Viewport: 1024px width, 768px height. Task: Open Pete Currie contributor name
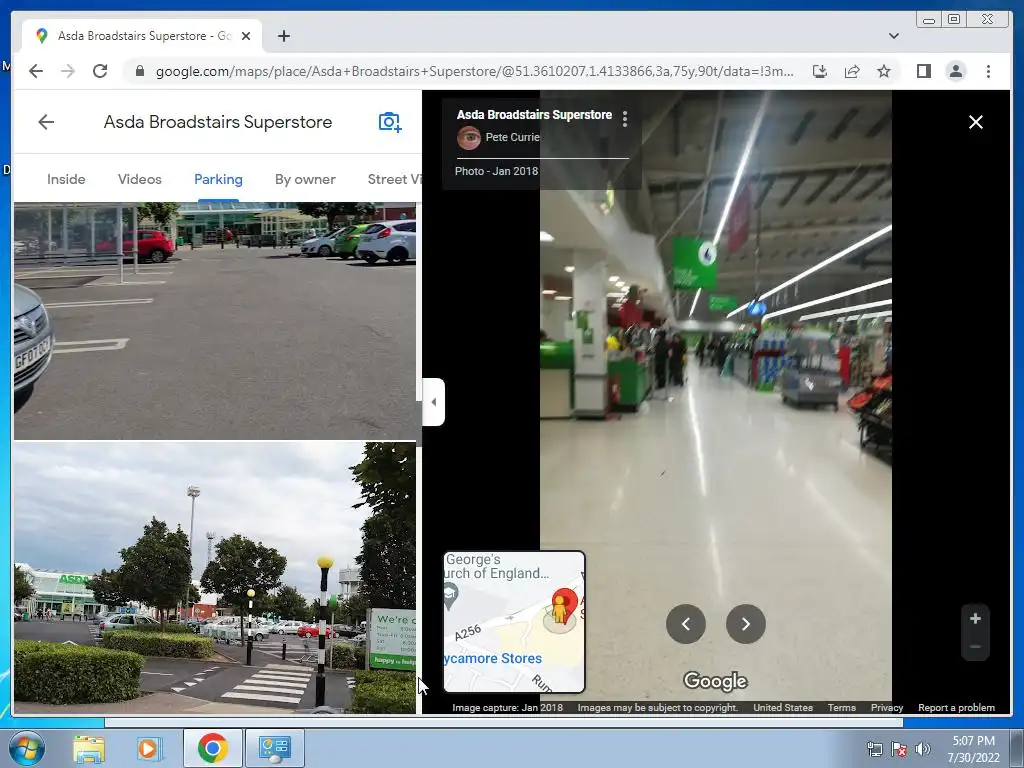[x=512, y=137]
